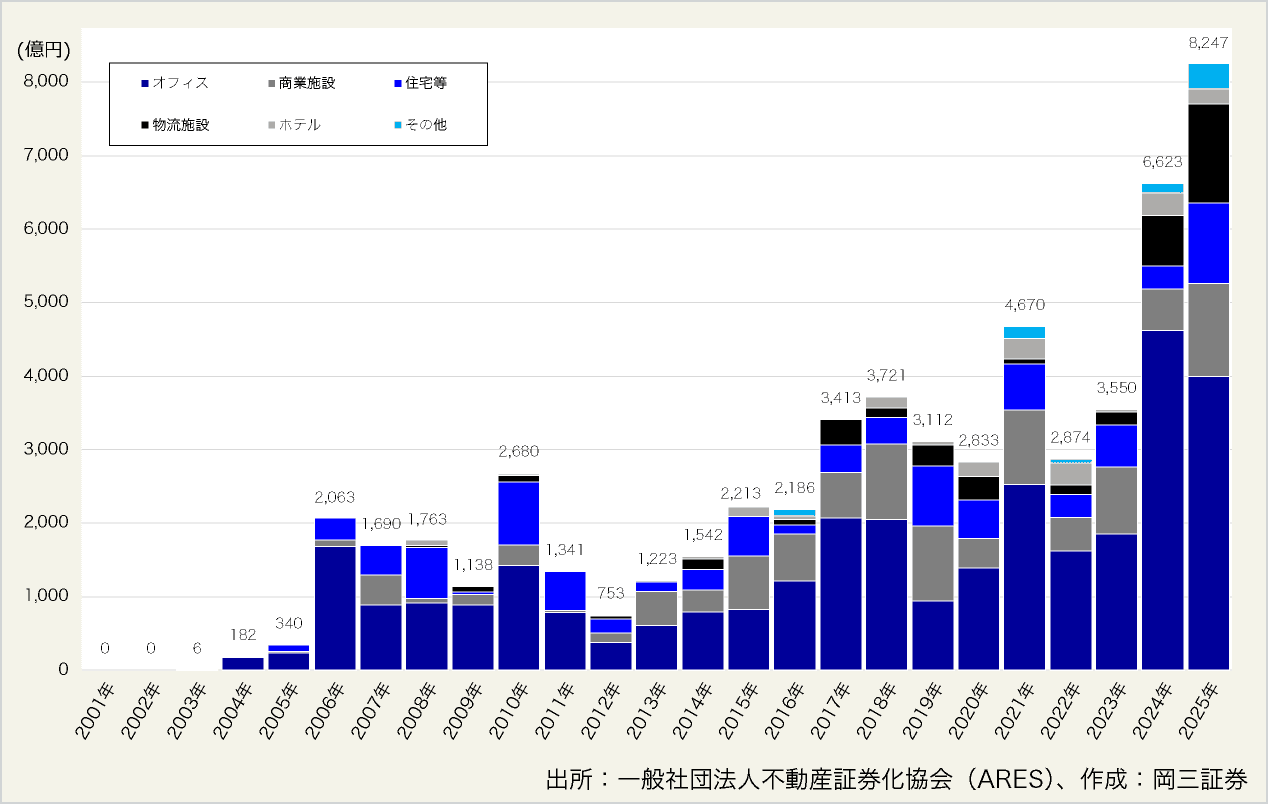Screen dimensions: 1268x804
Task: Click the オフィス legend color marker
Action: click(145, 84)
